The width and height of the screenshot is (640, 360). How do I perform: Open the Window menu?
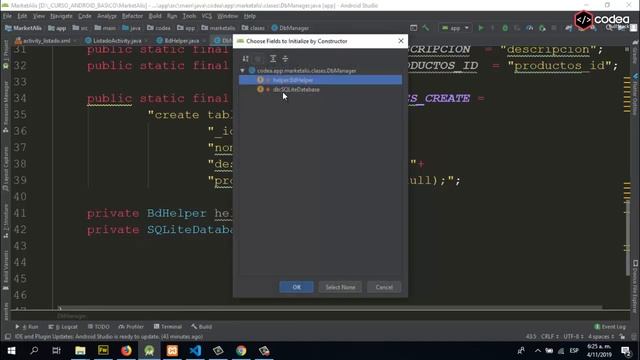(x=227, y=16)
